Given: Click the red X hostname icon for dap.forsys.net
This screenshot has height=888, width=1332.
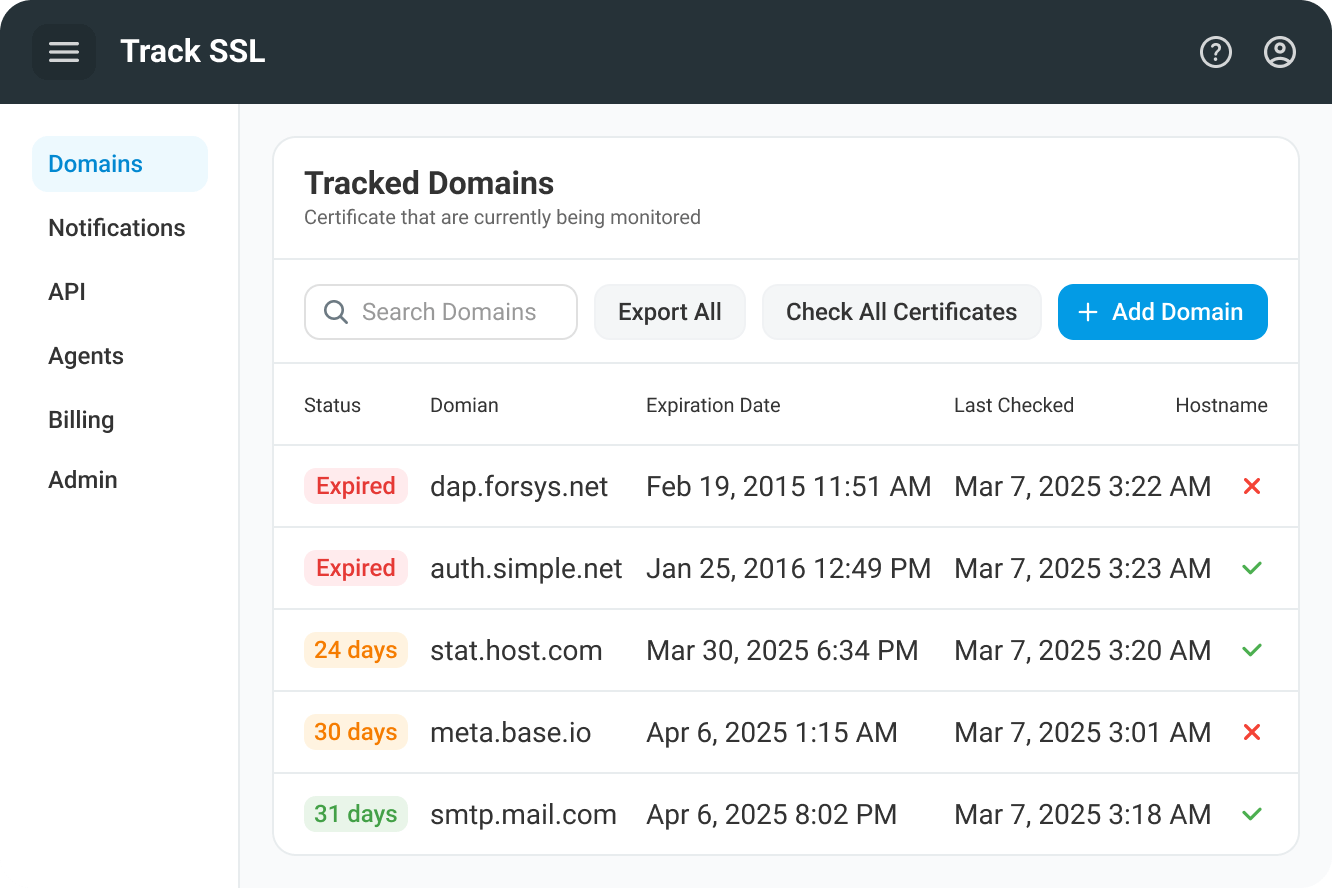Looking at the screenshot, I should coord(1251,486).
